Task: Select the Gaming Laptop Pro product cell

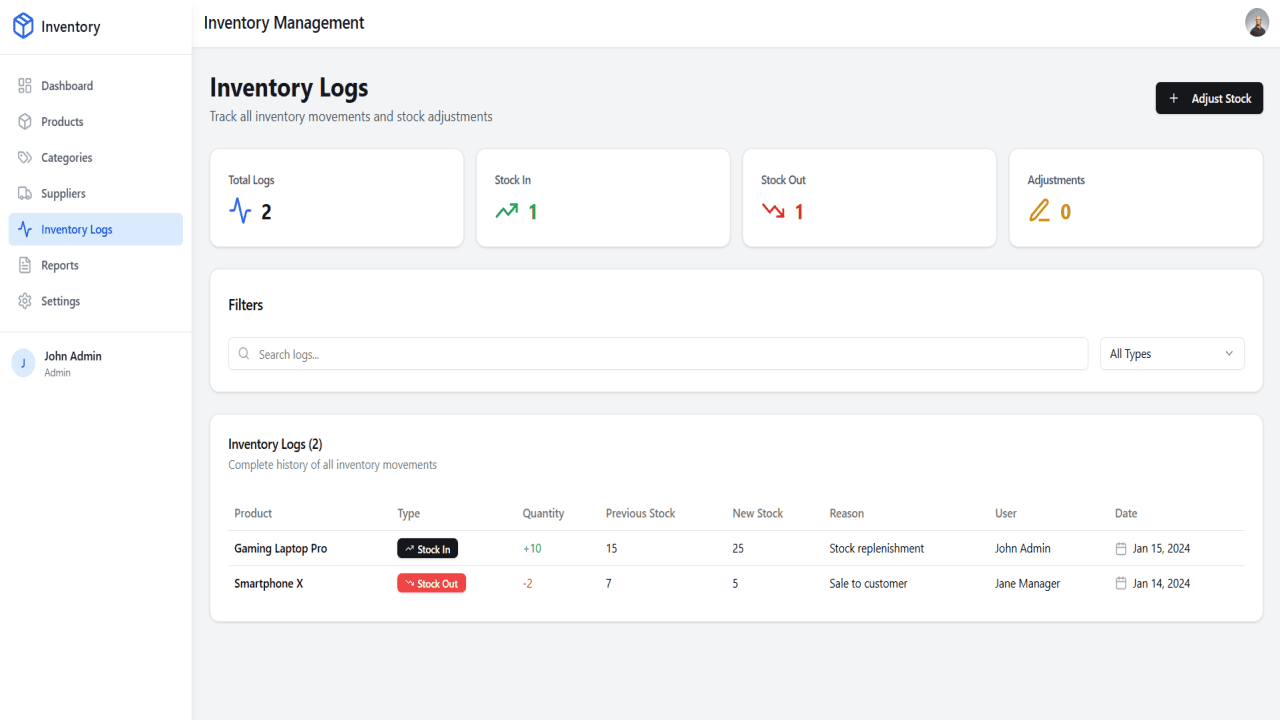Action: (281, 548)
